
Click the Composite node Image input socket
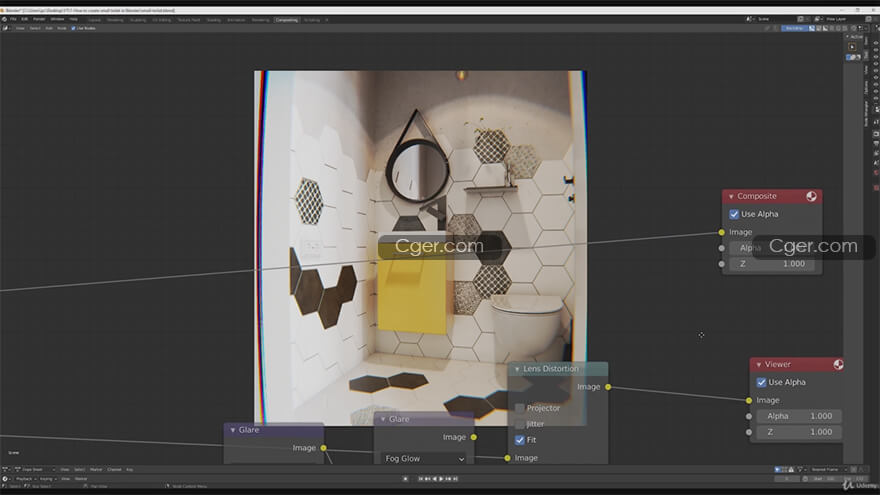pos(722,232)
